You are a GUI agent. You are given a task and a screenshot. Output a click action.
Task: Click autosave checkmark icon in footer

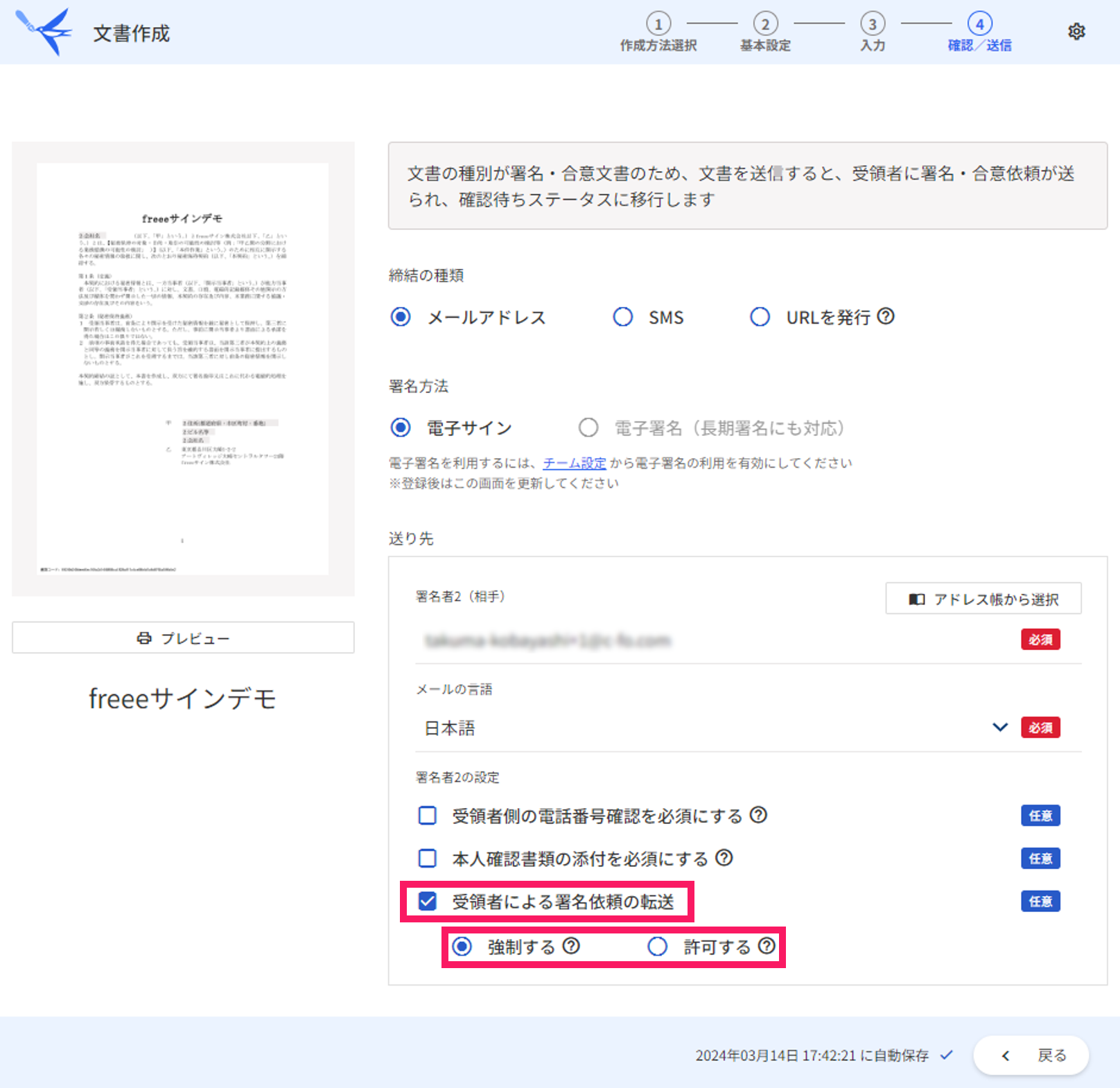point(947,1055)
